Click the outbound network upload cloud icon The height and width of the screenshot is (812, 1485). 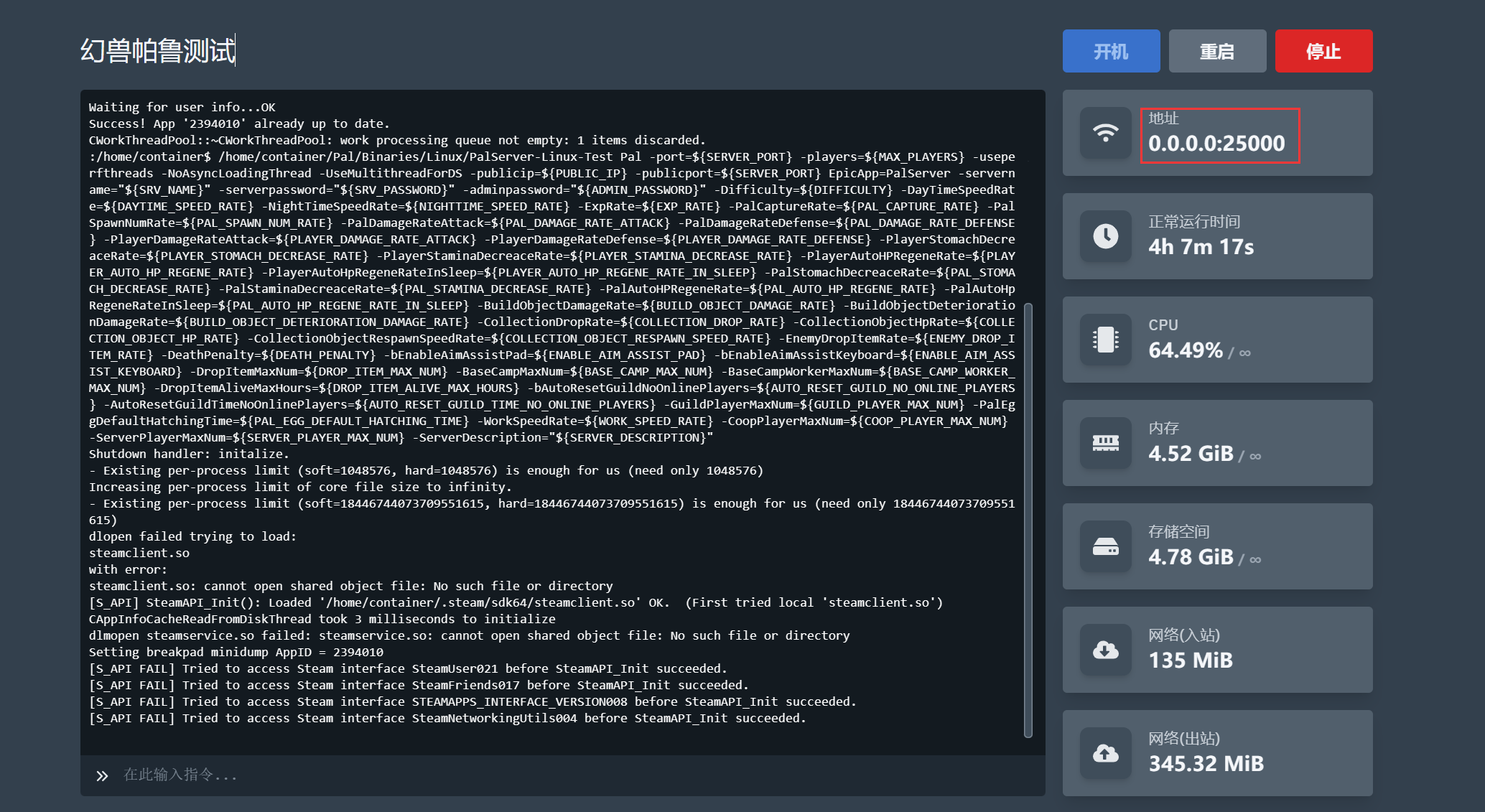(x=1105, y=753)
